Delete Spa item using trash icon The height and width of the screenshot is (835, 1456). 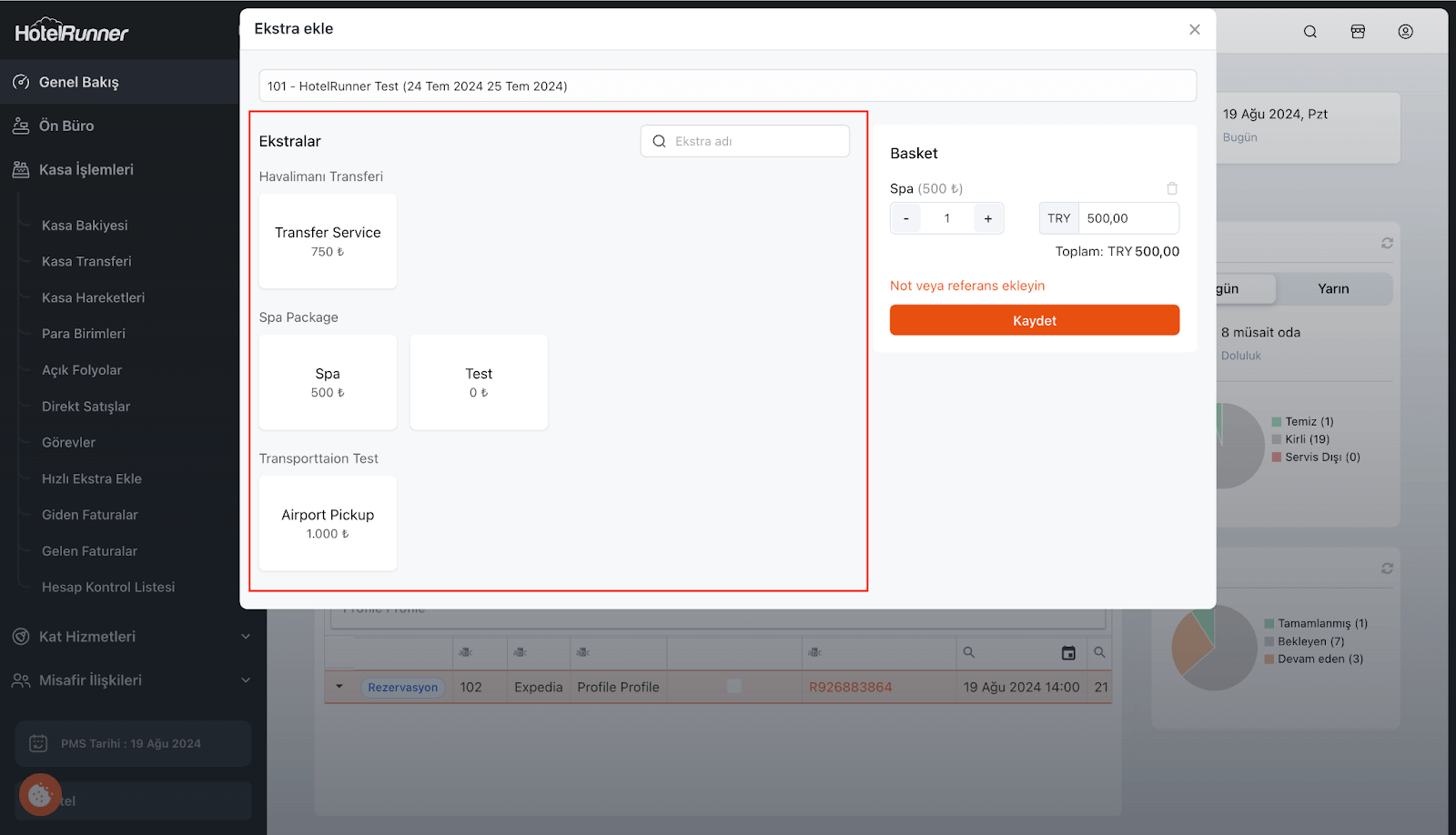pyautogui.click(x=1172, y=188)
